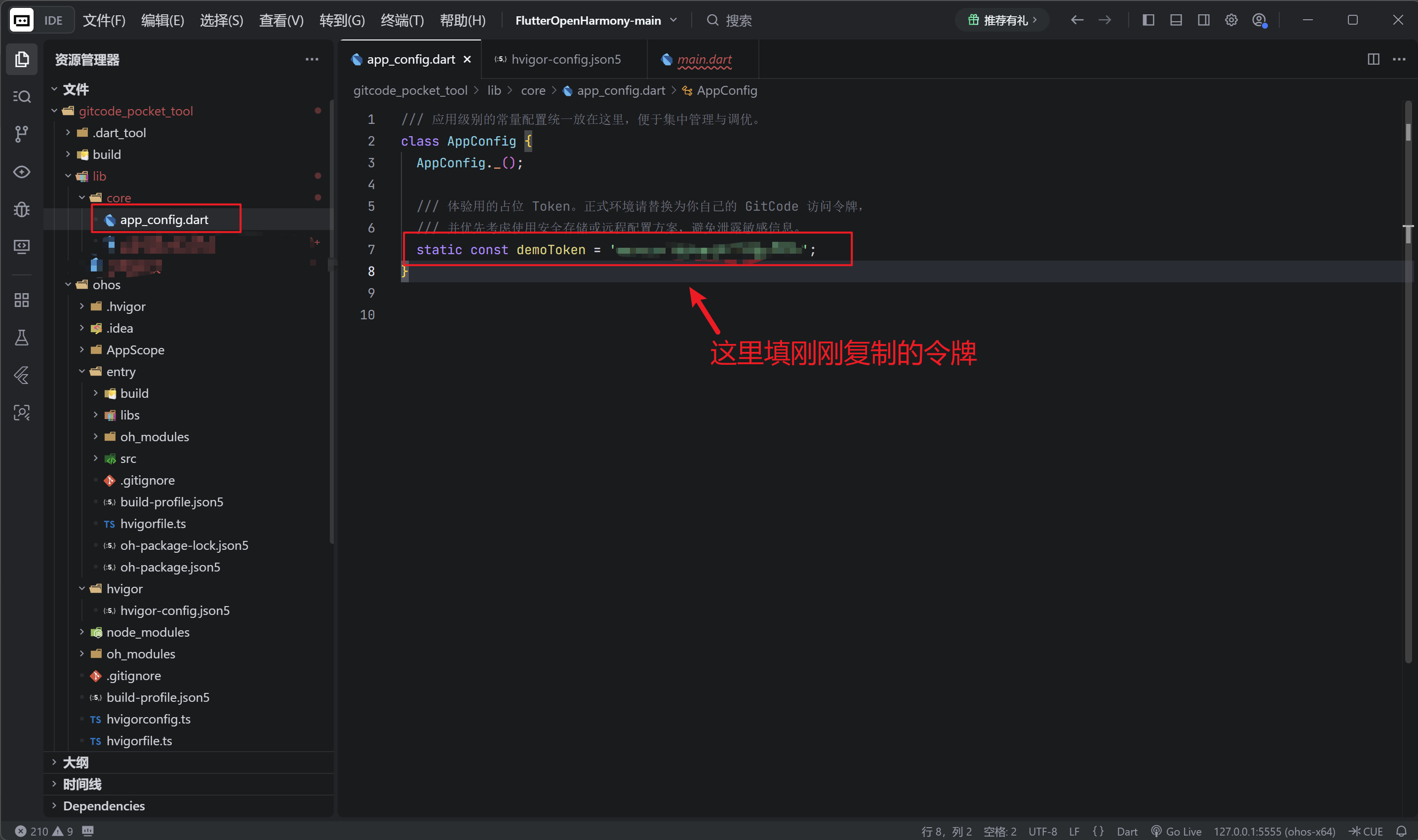Open the Search activity bar icon

pyautogui.click(x=22, y=97)
